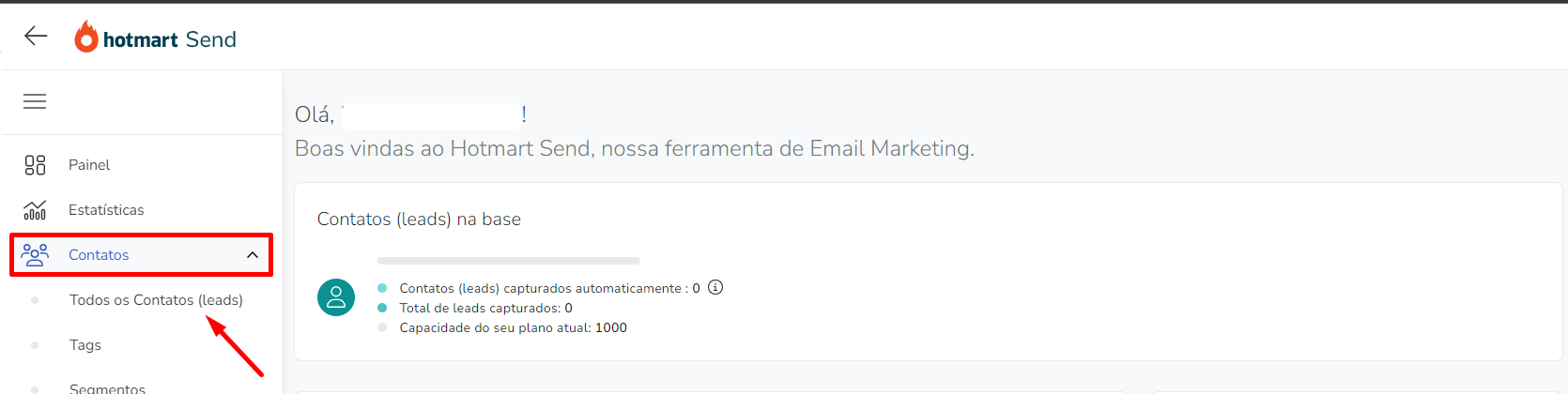Click the Contatos people icon

tap(35, 255)
